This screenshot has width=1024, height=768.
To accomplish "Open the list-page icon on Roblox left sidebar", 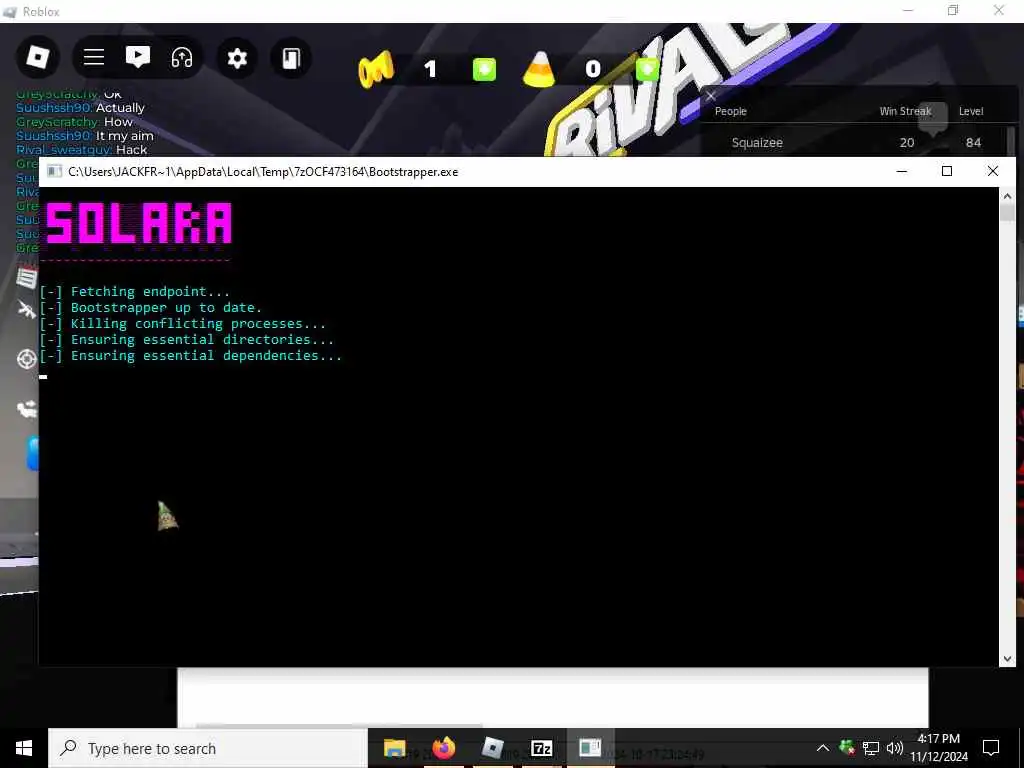I will [x=27, y=278].
